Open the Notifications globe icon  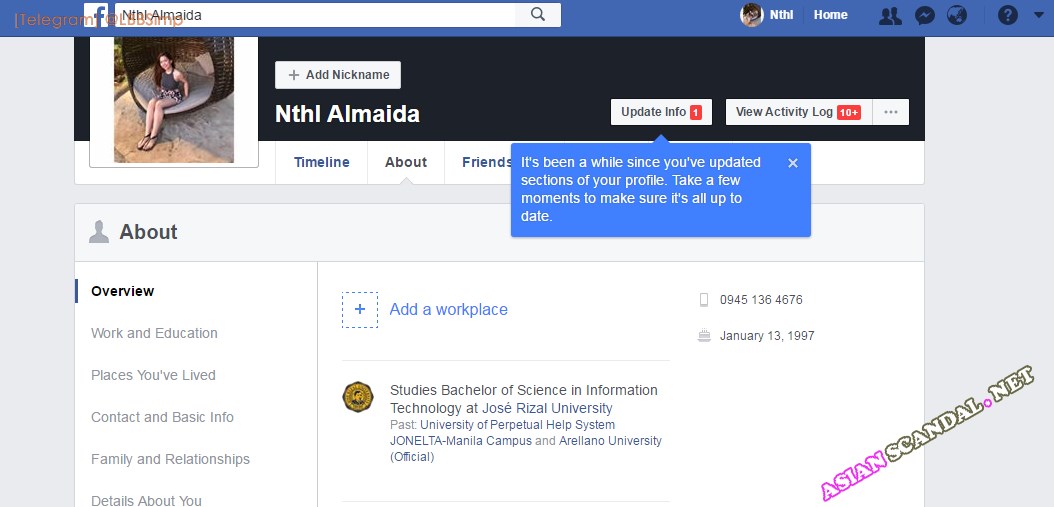click(x=957, y=15)
